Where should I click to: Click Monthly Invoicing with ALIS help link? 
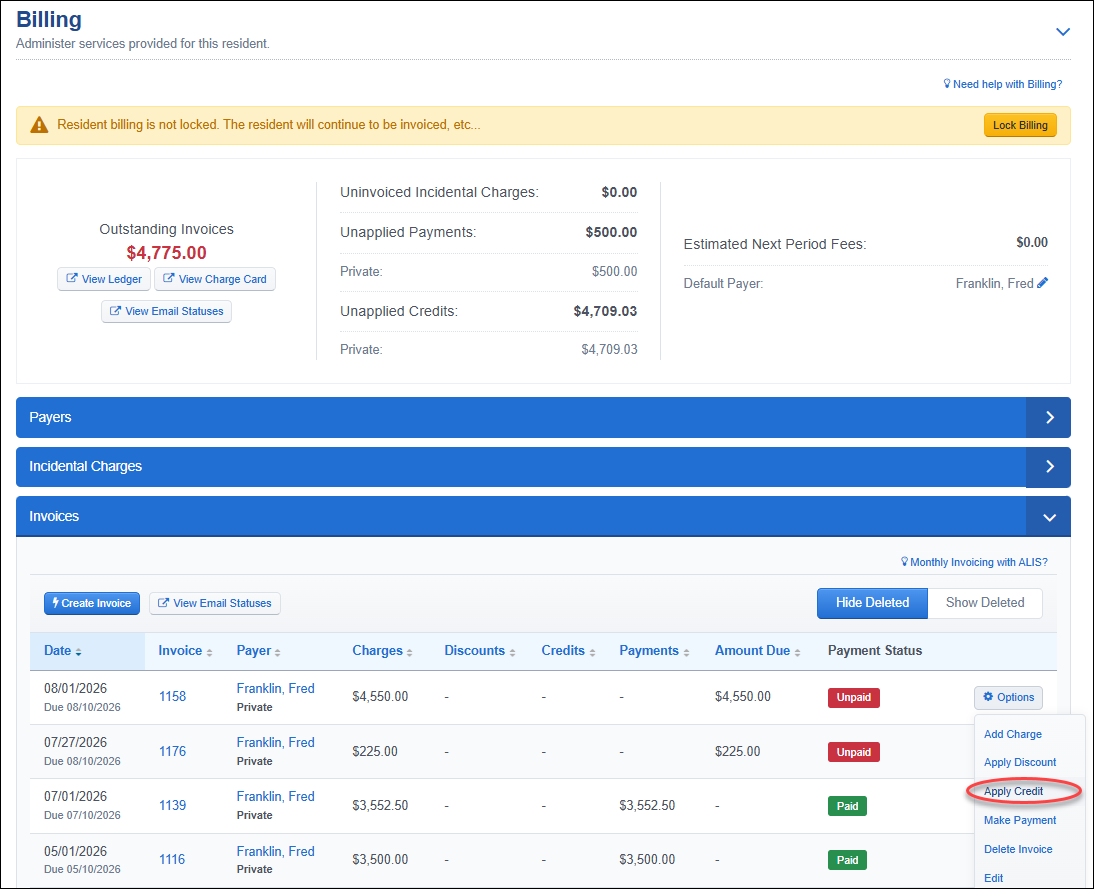[974, 562]
